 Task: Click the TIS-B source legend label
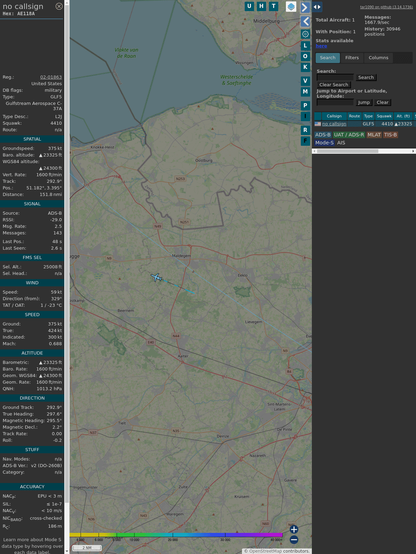[x=391, y=135]
